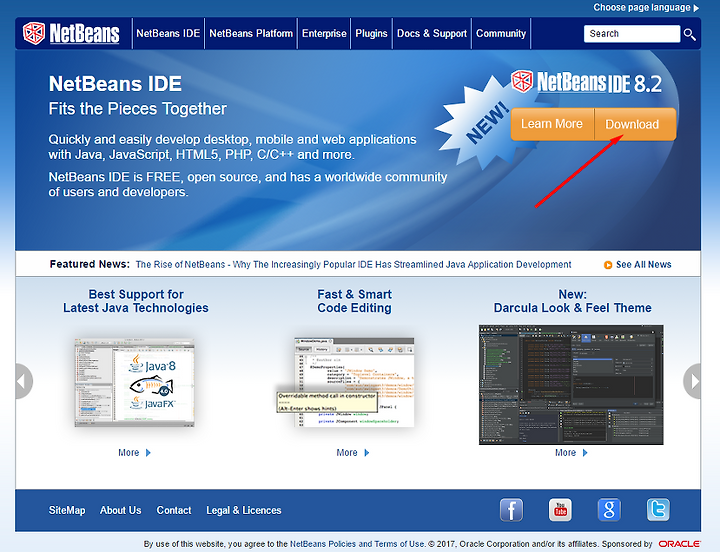
Task: Open the Twitter social icon
Action: (658, 510)
